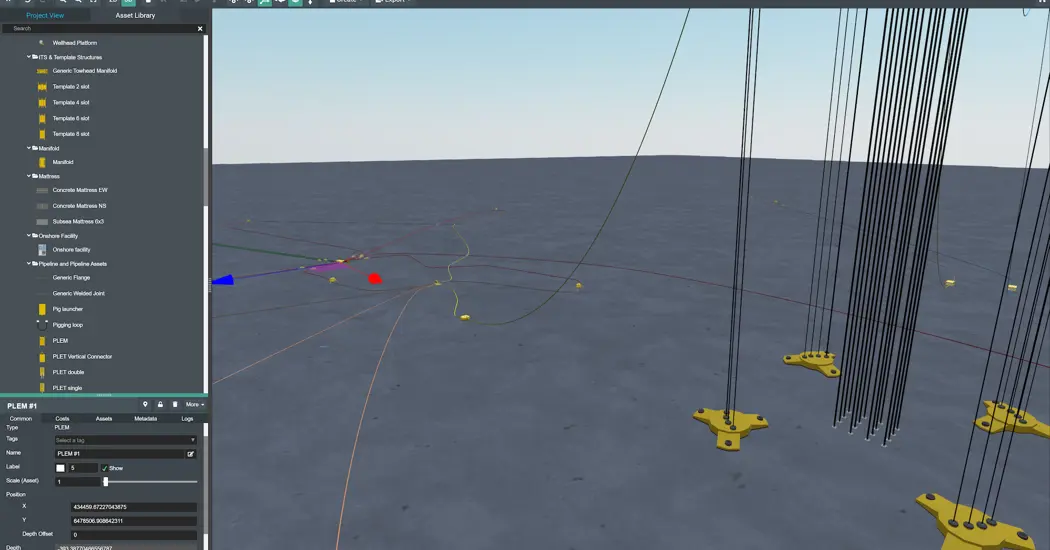Open the Tags select dropdown
This screenshot has width=1050, height=550.
coord(125,440)
